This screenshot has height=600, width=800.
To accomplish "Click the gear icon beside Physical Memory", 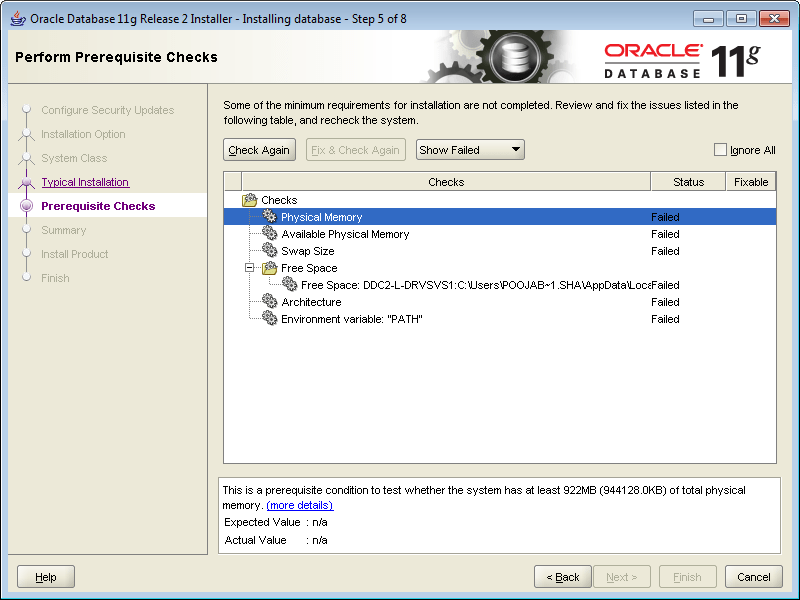I will coord(269,217).
